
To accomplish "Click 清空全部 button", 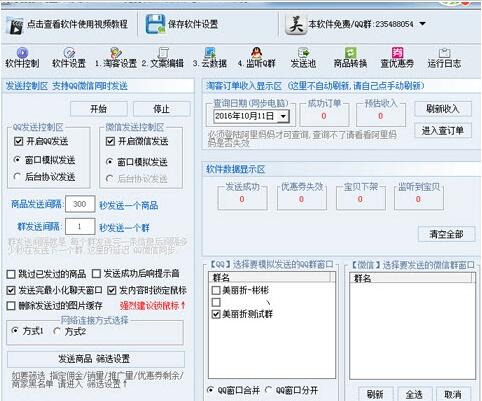I will 446,234.
